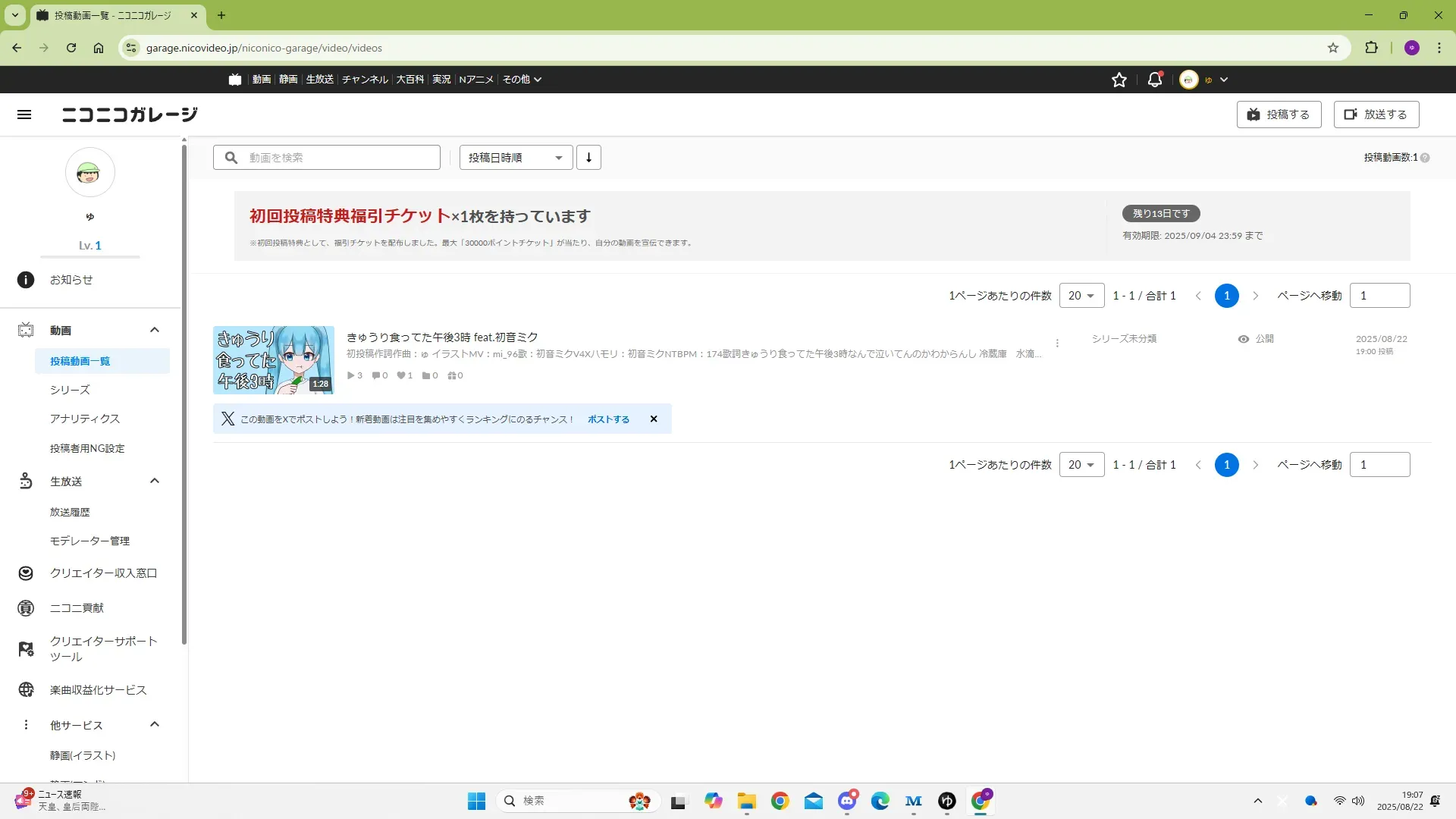This screenshot has width=1456, height=819.
Task: Open the cucumber Miku video thumbnail
Action: (x=273, y=360)
